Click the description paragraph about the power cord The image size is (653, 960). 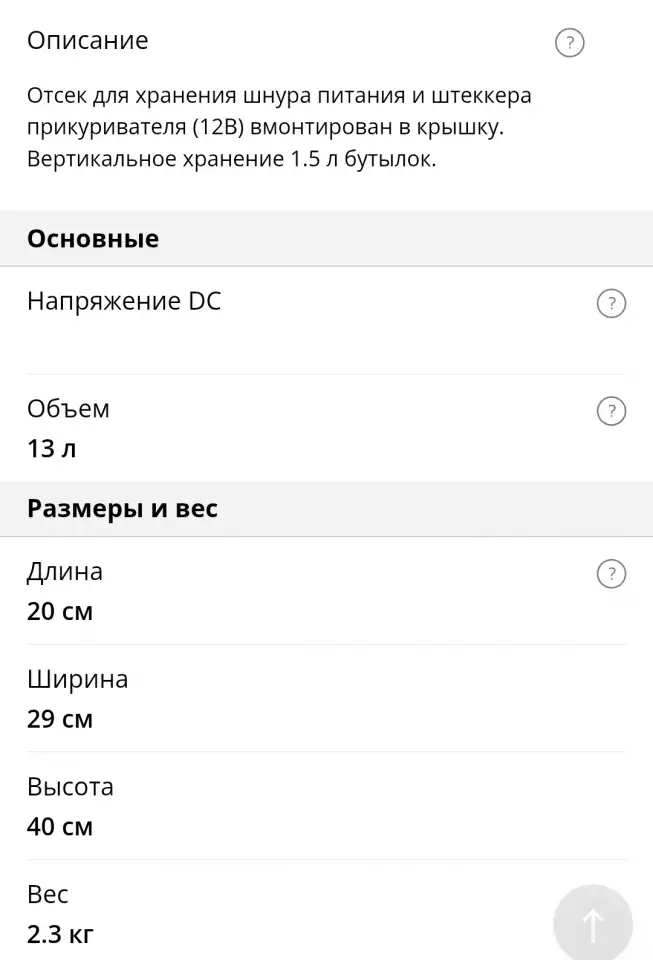coord(279,127)
